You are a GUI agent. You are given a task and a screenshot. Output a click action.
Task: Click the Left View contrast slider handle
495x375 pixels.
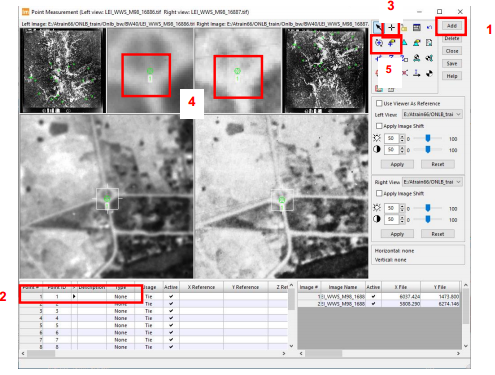point(428,149)
